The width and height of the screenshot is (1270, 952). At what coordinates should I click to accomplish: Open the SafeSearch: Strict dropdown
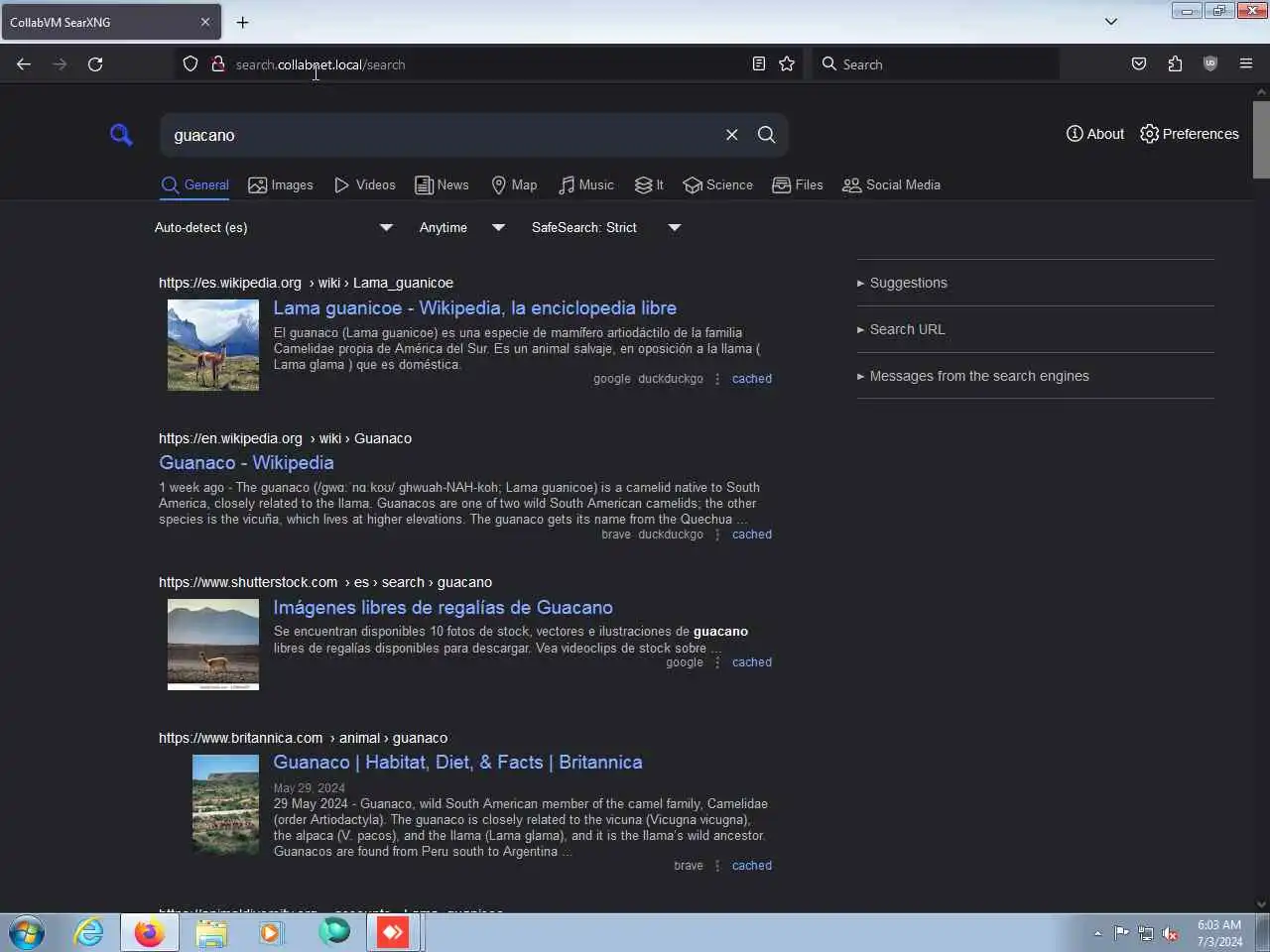pyautogui.click(x=606, y=227)
